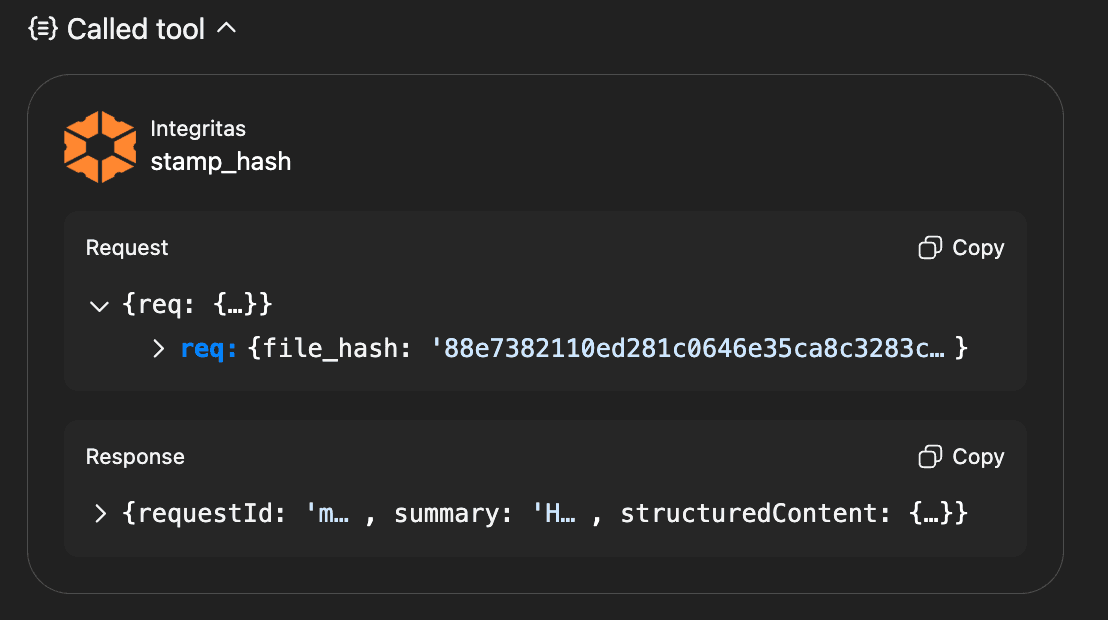Click the duplicate-pages icon next to Response Copy

tap(931, 456)
